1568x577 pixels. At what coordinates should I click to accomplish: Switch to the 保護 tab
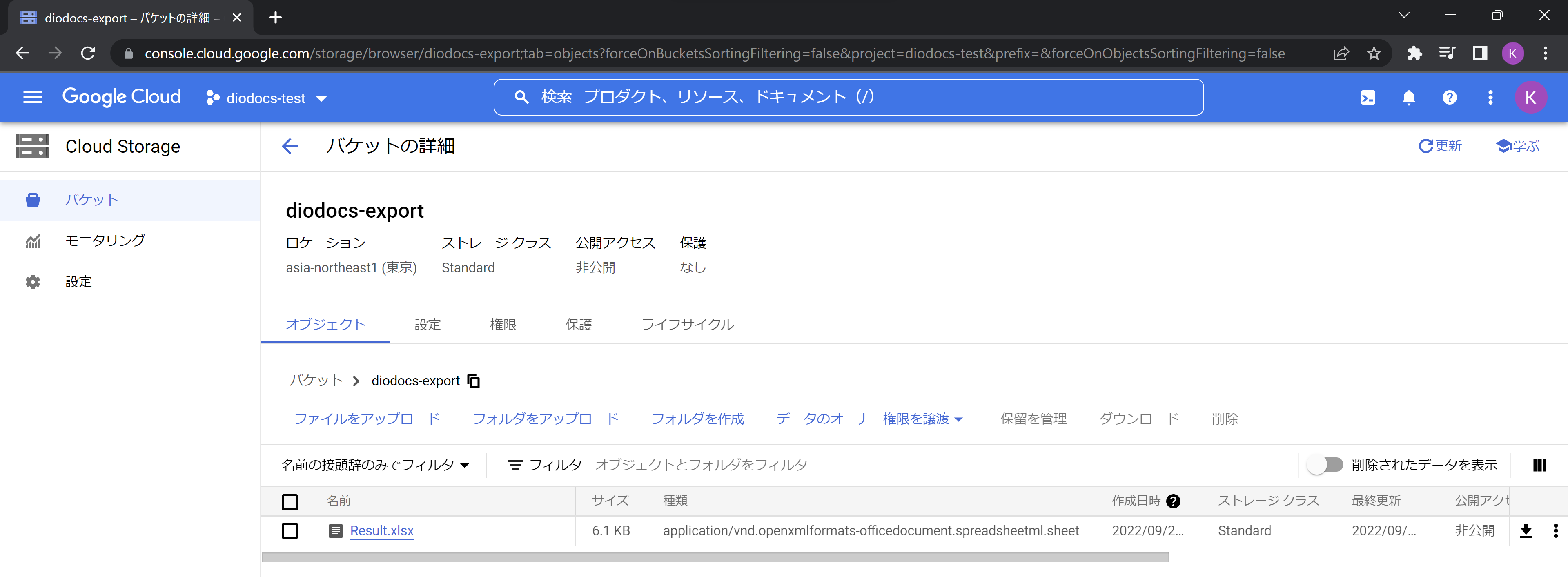(x=578, y=324)
